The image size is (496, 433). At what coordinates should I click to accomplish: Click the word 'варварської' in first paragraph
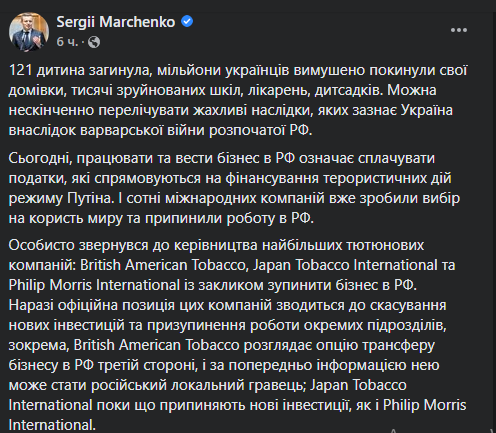[121, 130]
